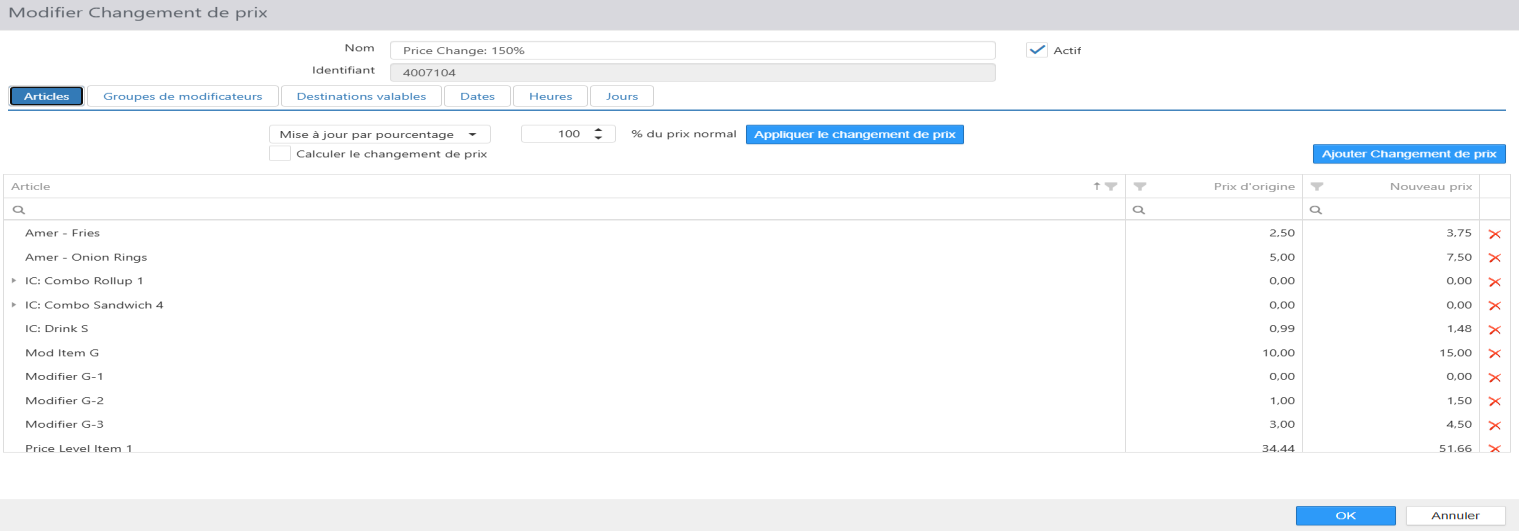Open filter icon in Nouveau prix column
The image size is (1519, 531).
[x=1317, y=186]
